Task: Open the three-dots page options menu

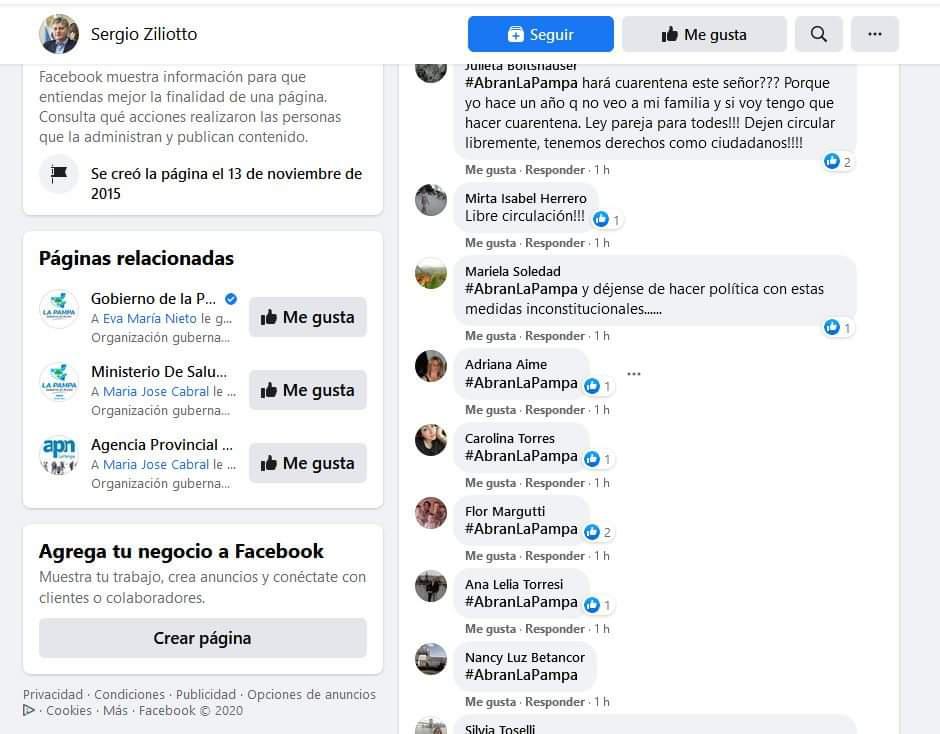Action: click(875, 34)
